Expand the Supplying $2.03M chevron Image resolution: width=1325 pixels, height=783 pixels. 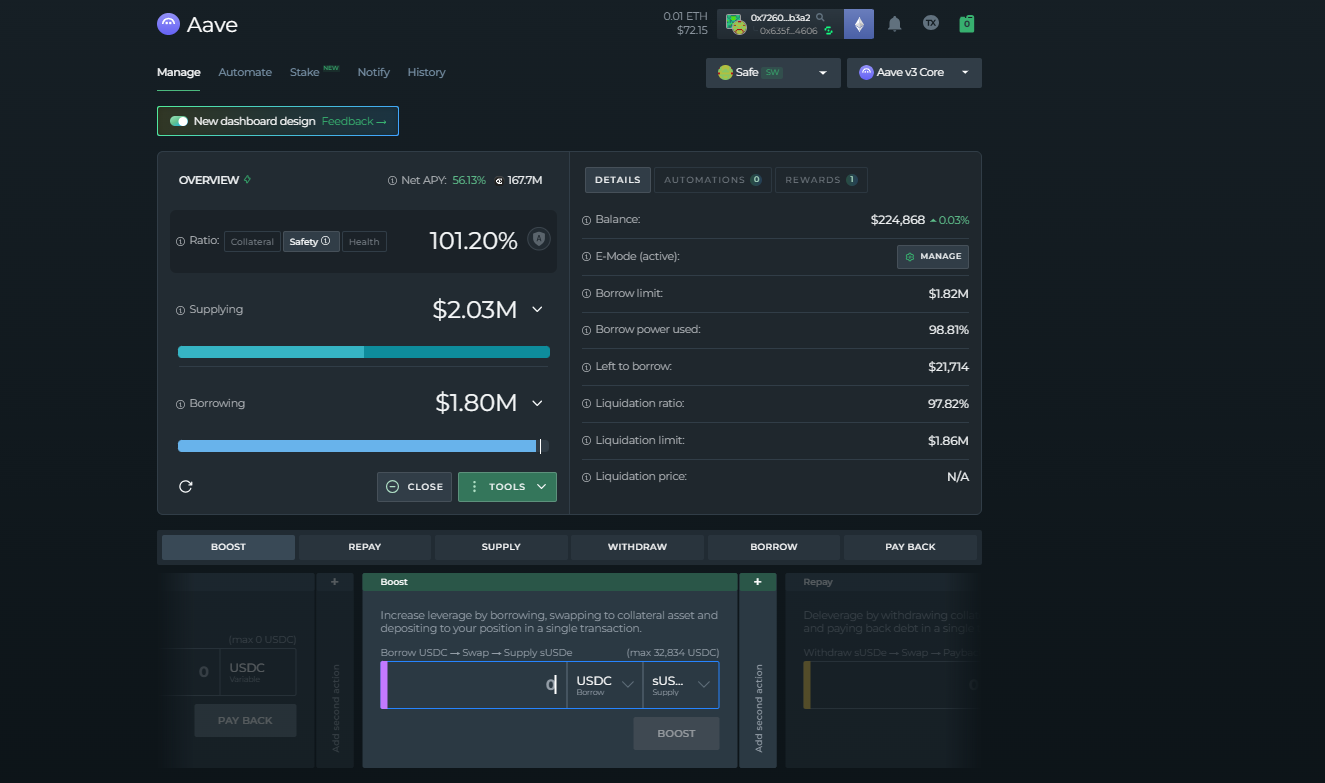click(x=537, y=310)
